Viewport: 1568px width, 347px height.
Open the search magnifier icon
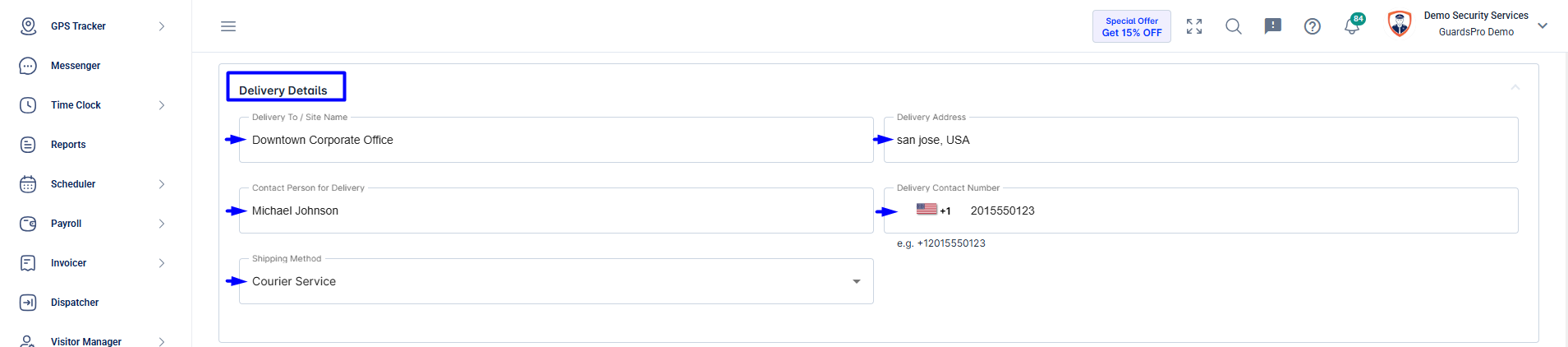pyautogui.click(x=1234, y=26)
